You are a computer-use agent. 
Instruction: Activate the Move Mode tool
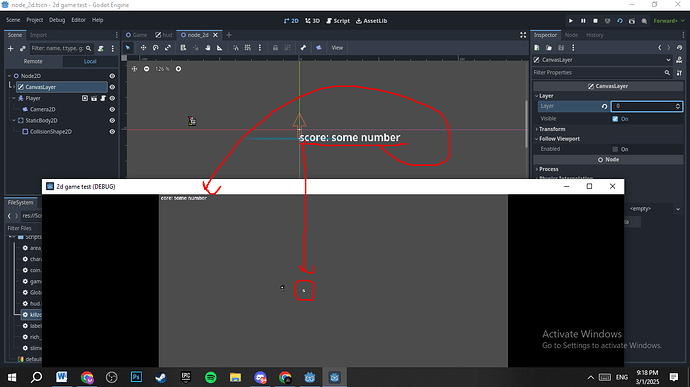click(143, 48)
